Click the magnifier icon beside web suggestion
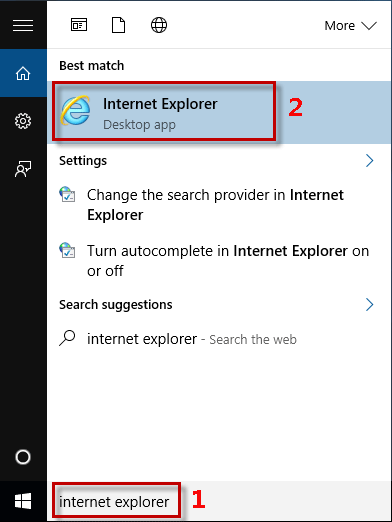392x522 pixels. click(67, 339)
